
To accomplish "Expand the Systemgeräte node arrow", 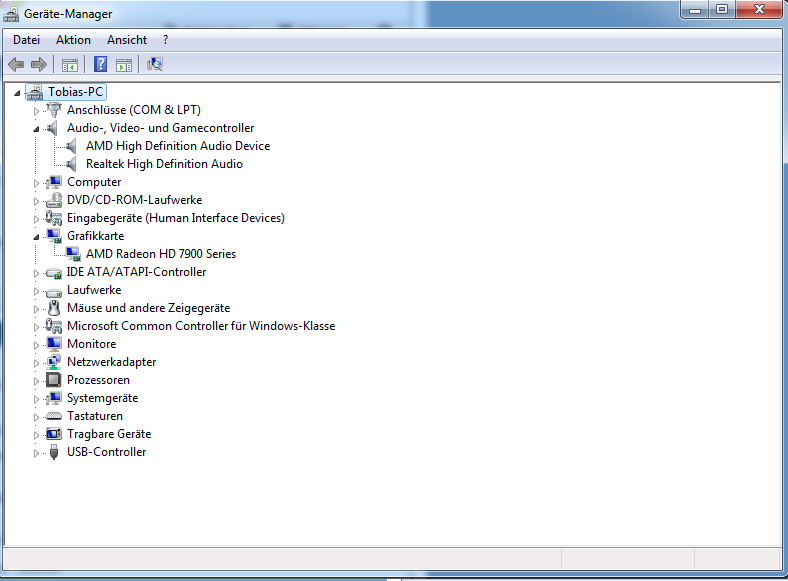I will (x=36, y=400).
